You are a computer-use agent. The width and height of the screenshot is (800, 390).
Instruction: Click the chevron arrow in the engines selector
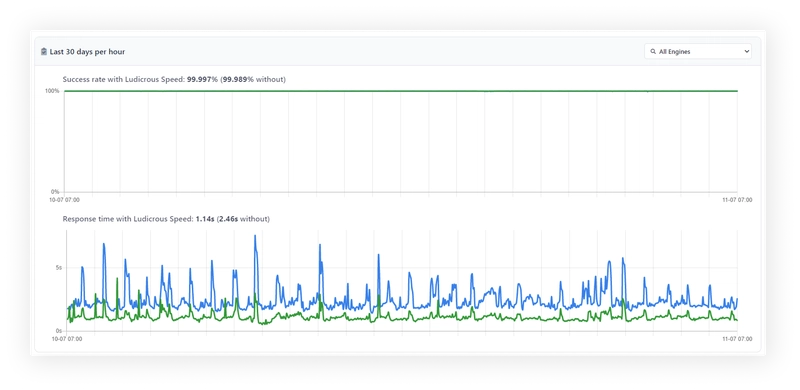point(746,52)
